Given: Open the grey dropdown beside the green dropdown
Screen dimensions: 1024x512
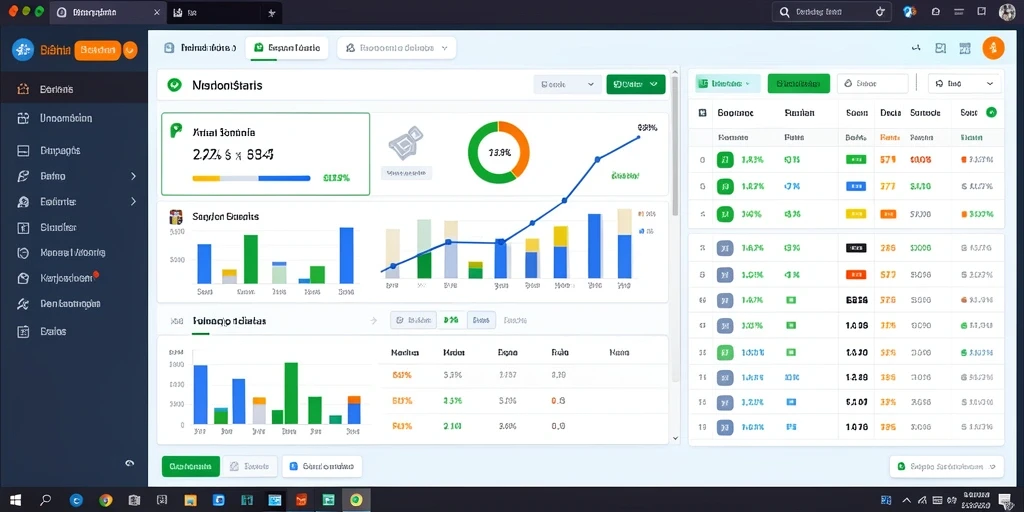Looking at the screenshot, I should [x=568, y=84].
